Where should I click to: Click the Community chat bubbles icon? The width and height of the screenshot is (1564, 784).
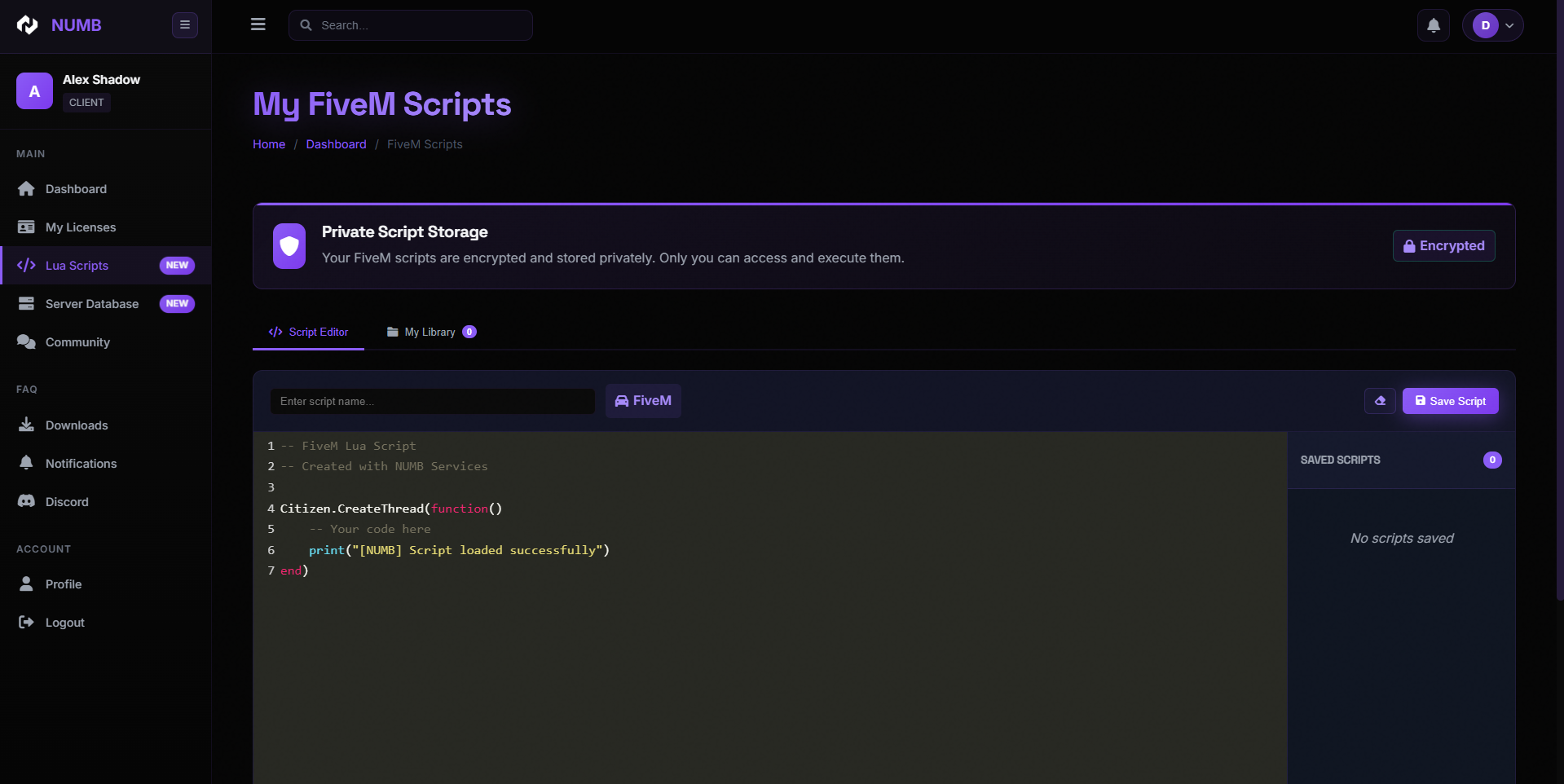(26, 342)
